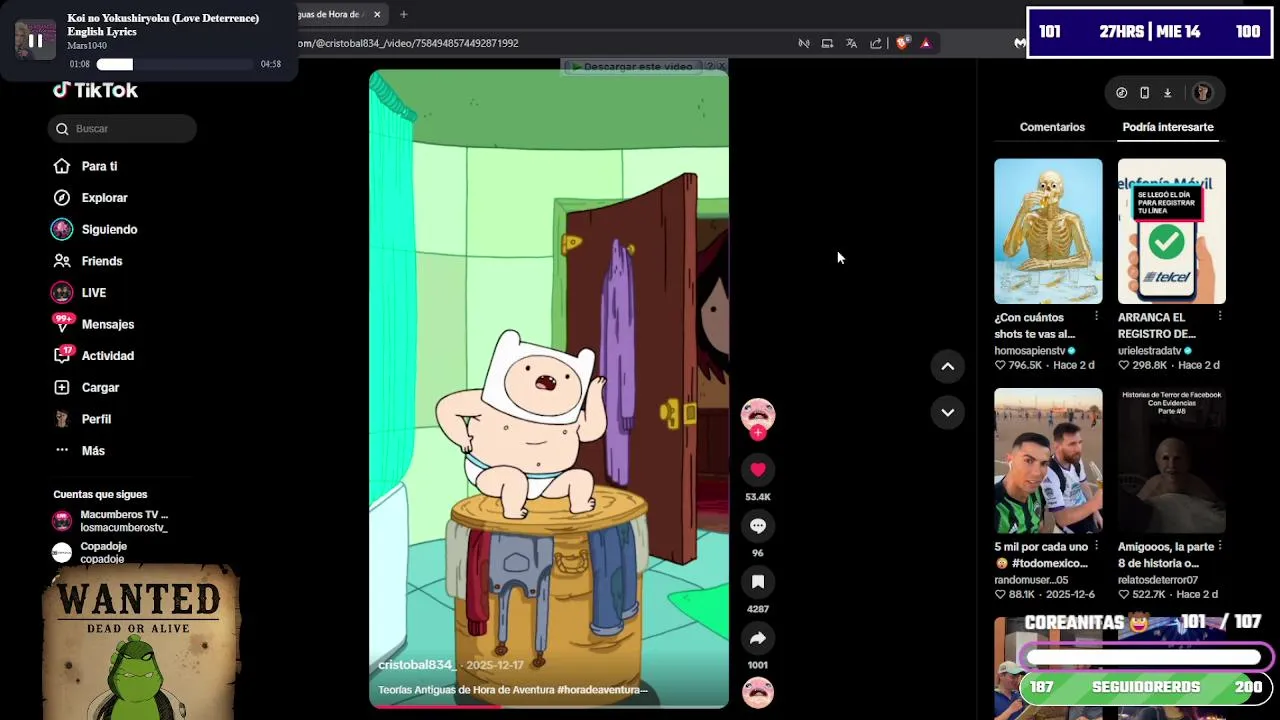Visit the urielestradatv profile

click(1151, 351)
